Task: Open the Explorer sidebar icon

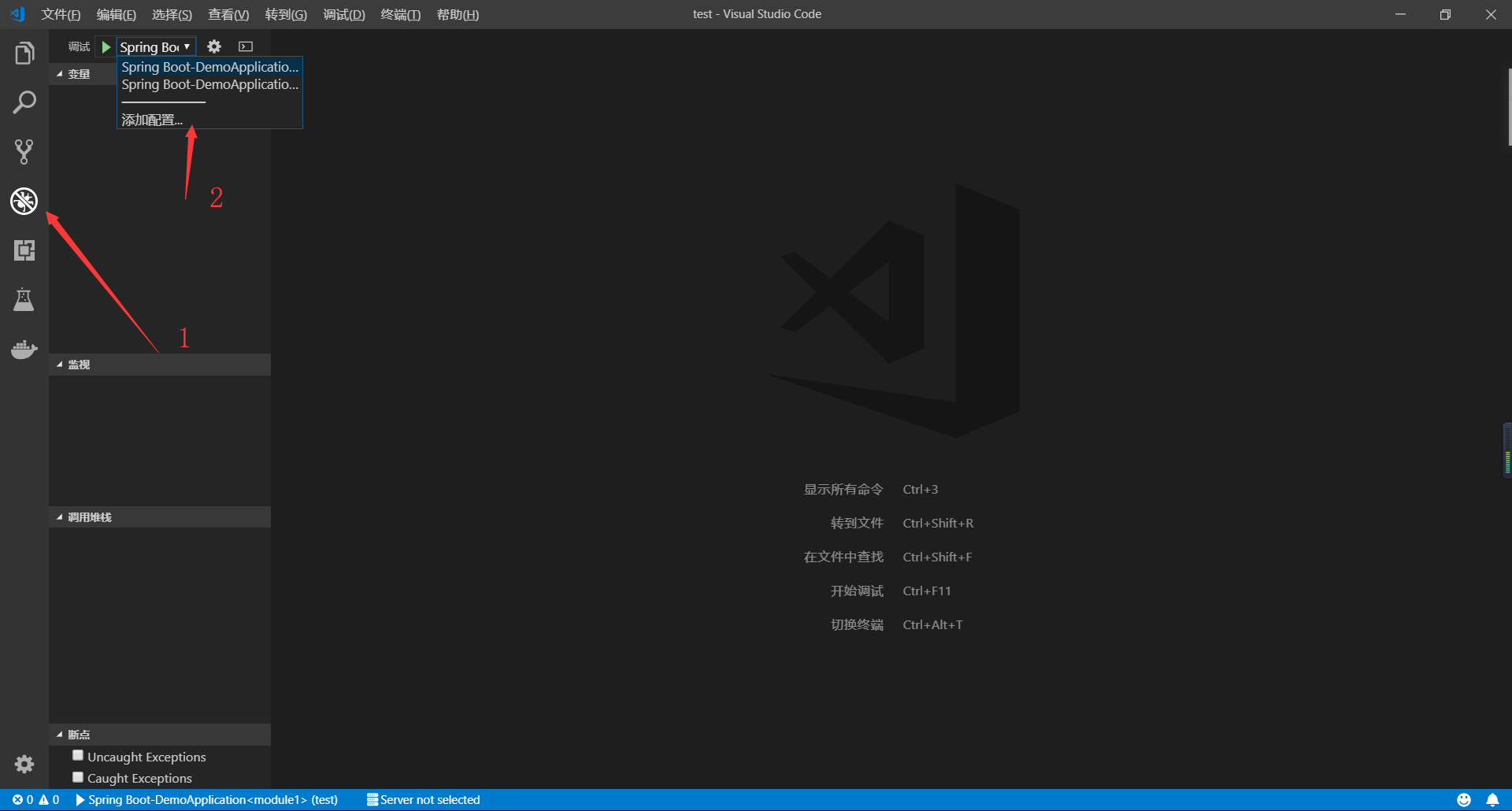Action: pyautogui.click(x=24, y=53)
